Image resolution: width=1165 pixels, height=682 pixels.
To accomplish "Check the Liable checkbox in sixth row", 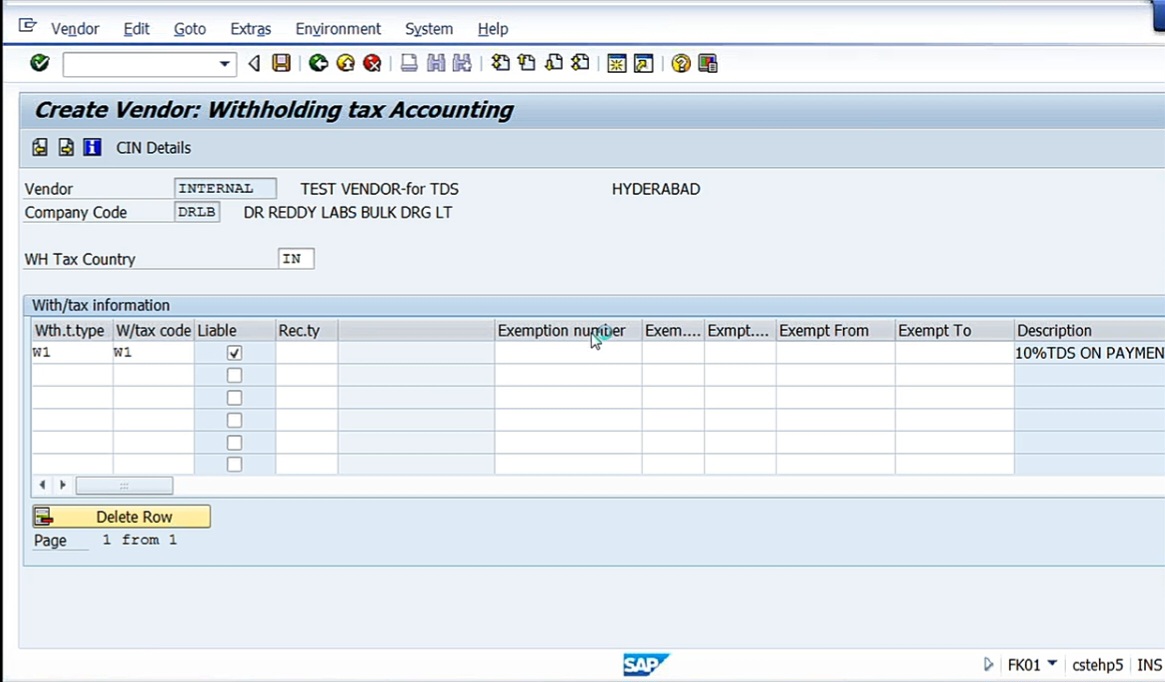I will pos(234,464).
